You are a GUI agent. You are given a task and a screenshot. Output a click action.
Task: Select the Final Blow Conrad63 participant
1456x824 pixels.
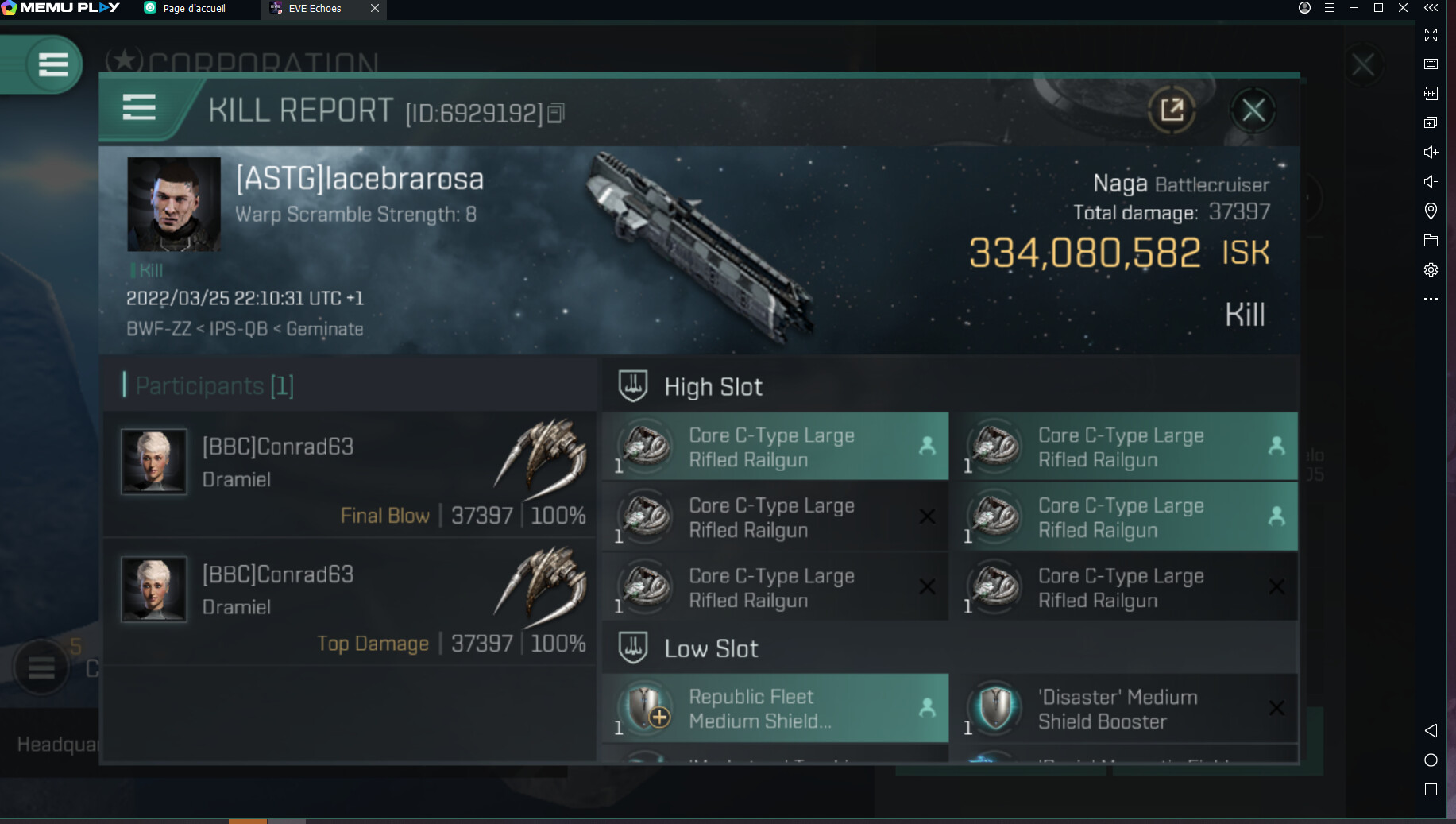350,474
